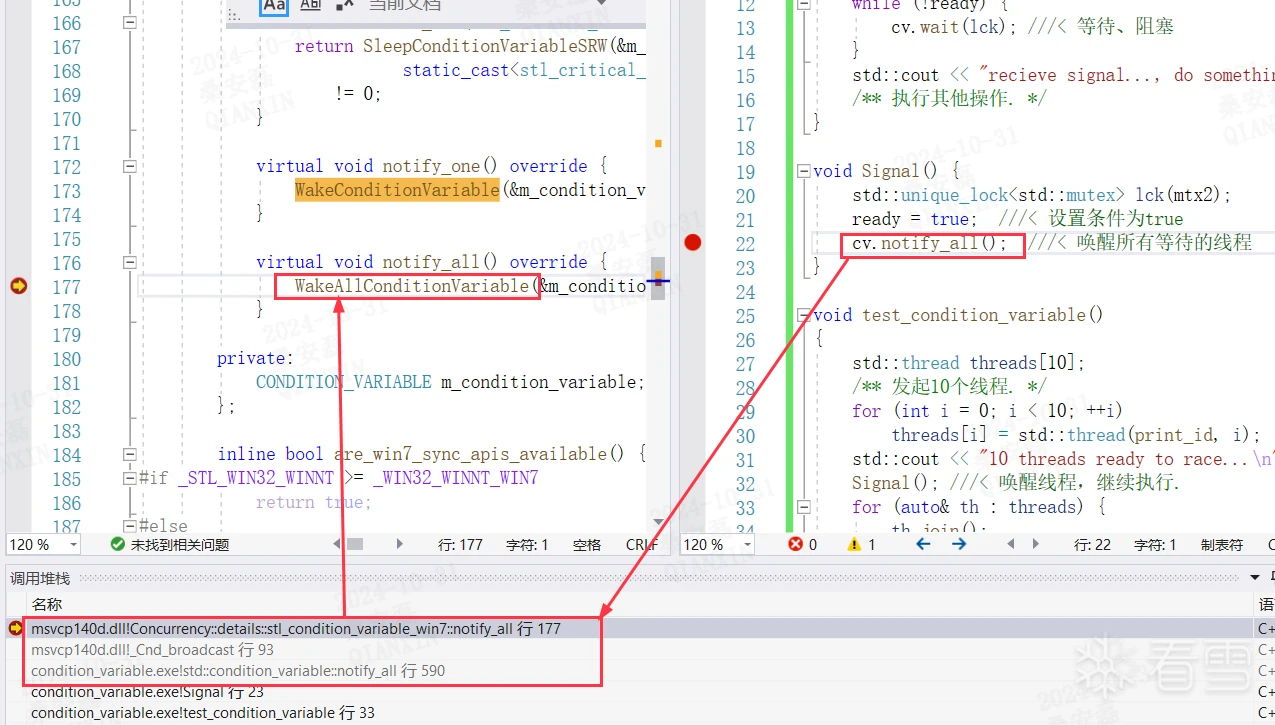Go to next issue blue right arrow

coord(959,544)
